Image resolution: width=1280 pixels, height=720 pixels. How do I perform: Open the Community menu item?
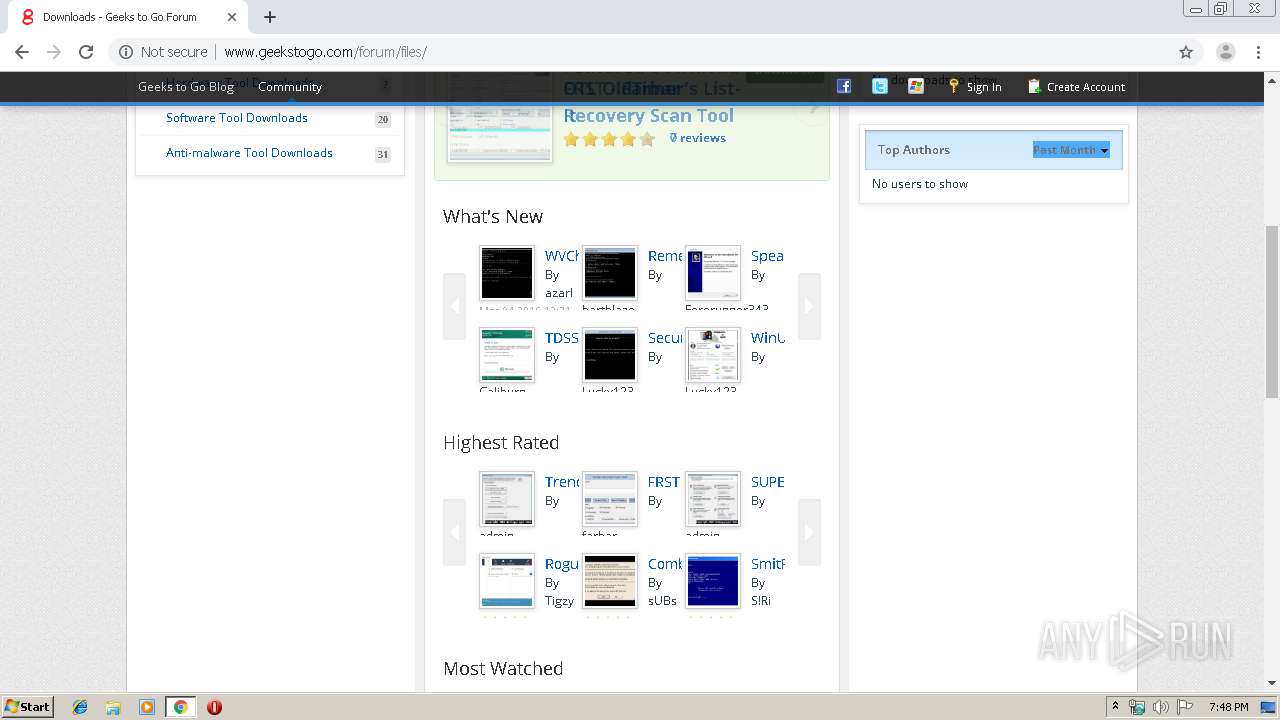click(290, 87)
